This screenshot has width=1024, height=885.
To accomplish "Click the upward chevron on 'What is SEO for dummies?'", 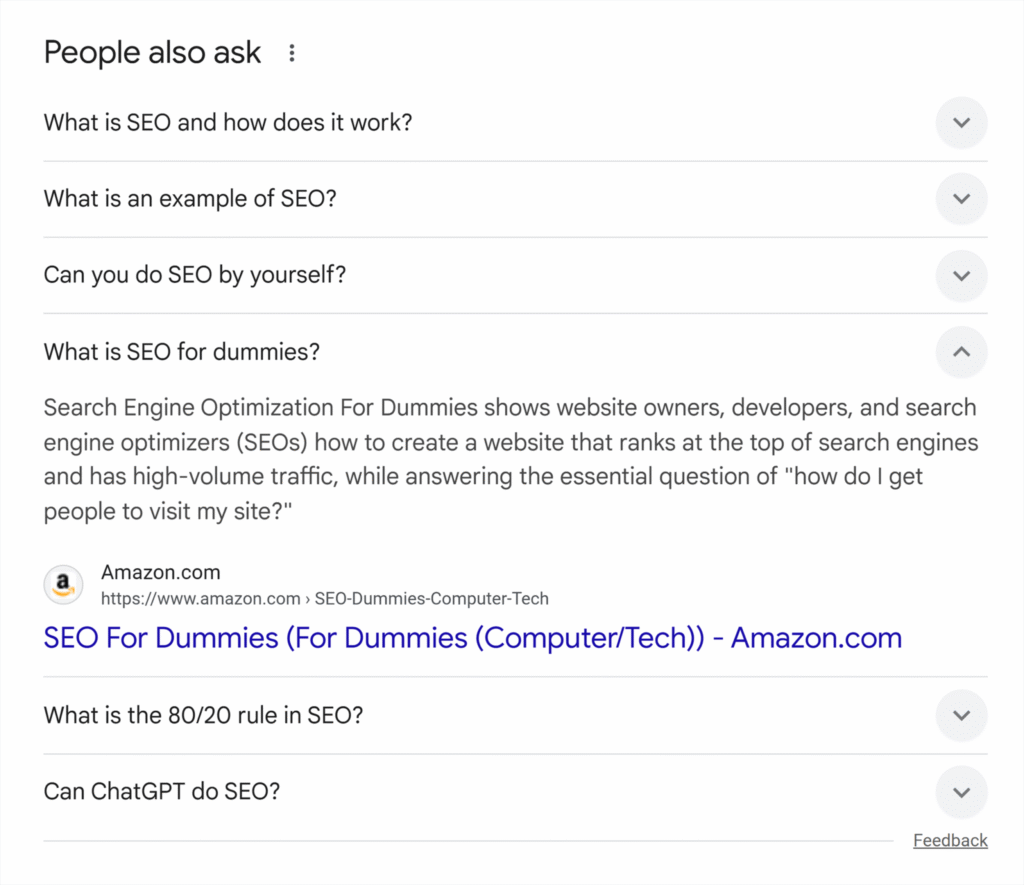I will (x=960, y=352).
